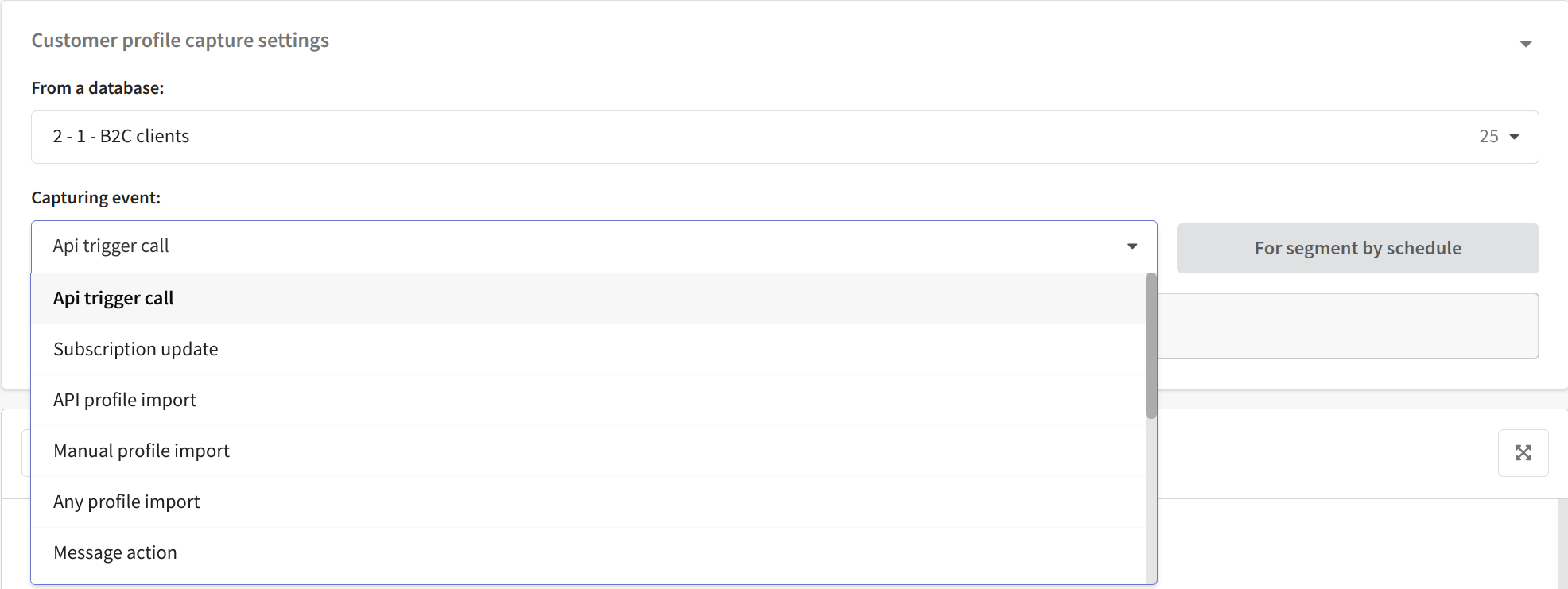Click the caret next to the 25 count
Image resolution: width=1568 pixels, height=589 pixels.
pos(1514,137)
